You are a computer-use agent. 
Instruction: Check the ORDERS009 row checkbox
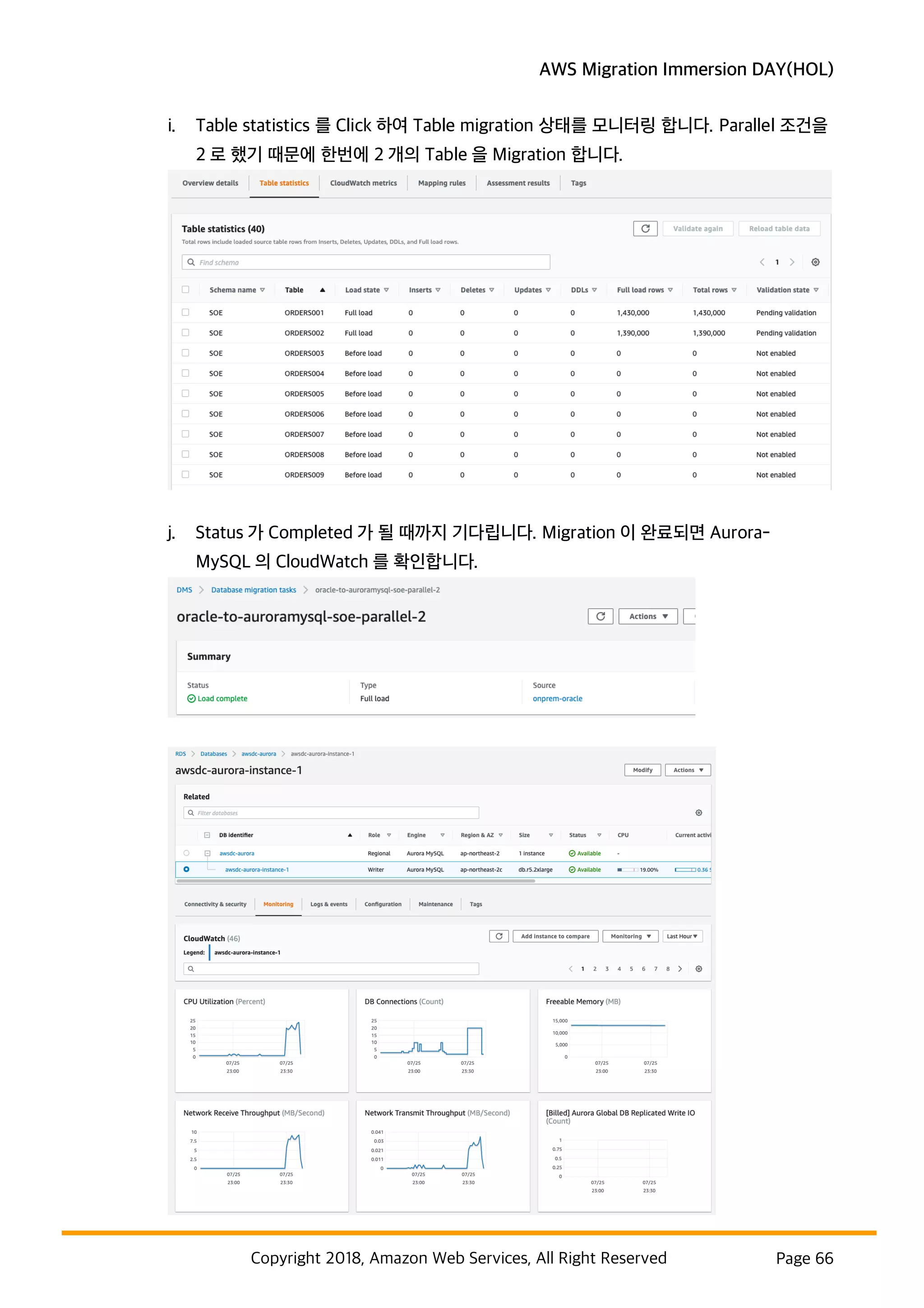pyautogui.click(x=185, y=474)
